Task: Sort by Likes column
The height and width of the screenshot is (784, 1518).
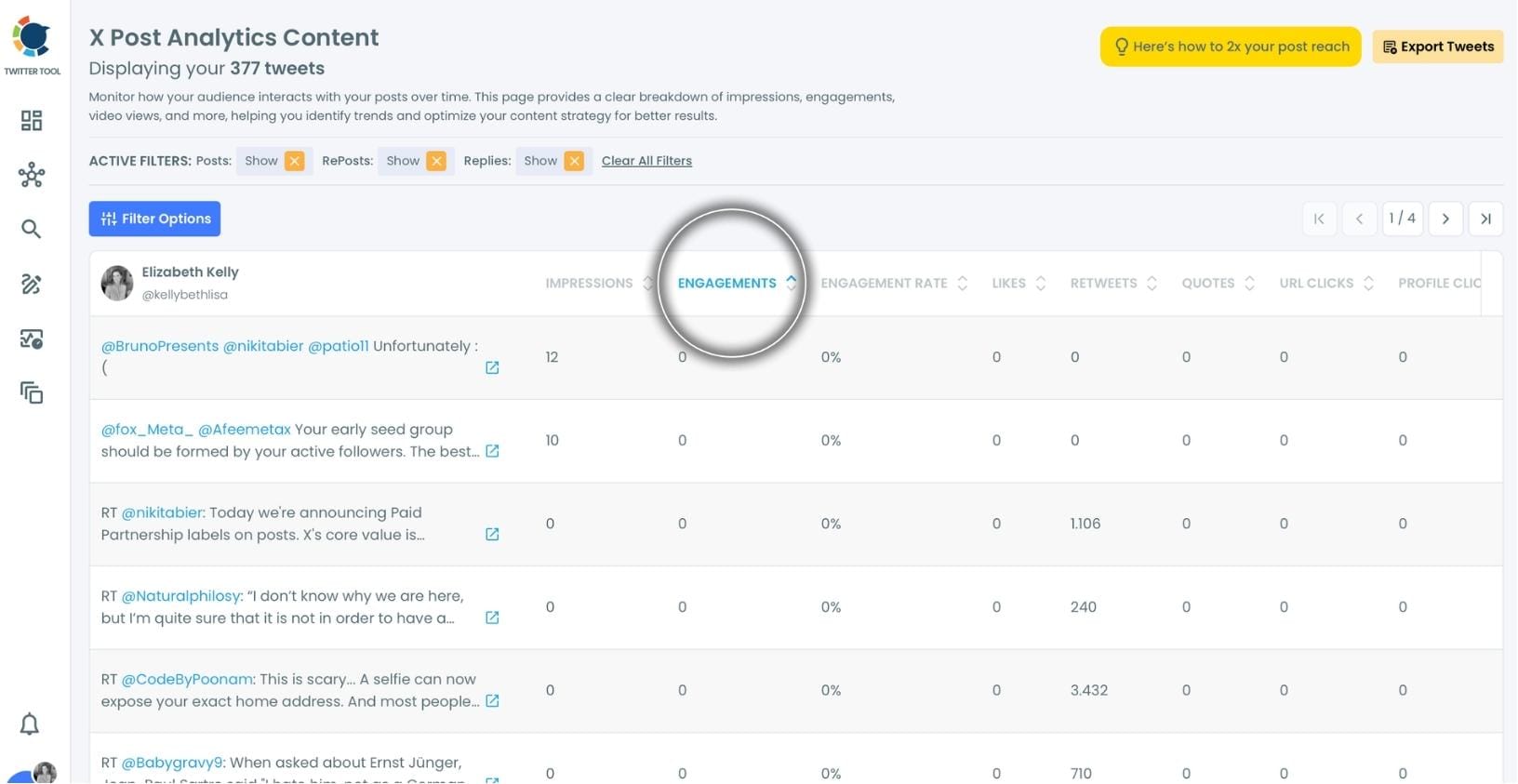Action: pyautogui.click(x=1019, y=283)
